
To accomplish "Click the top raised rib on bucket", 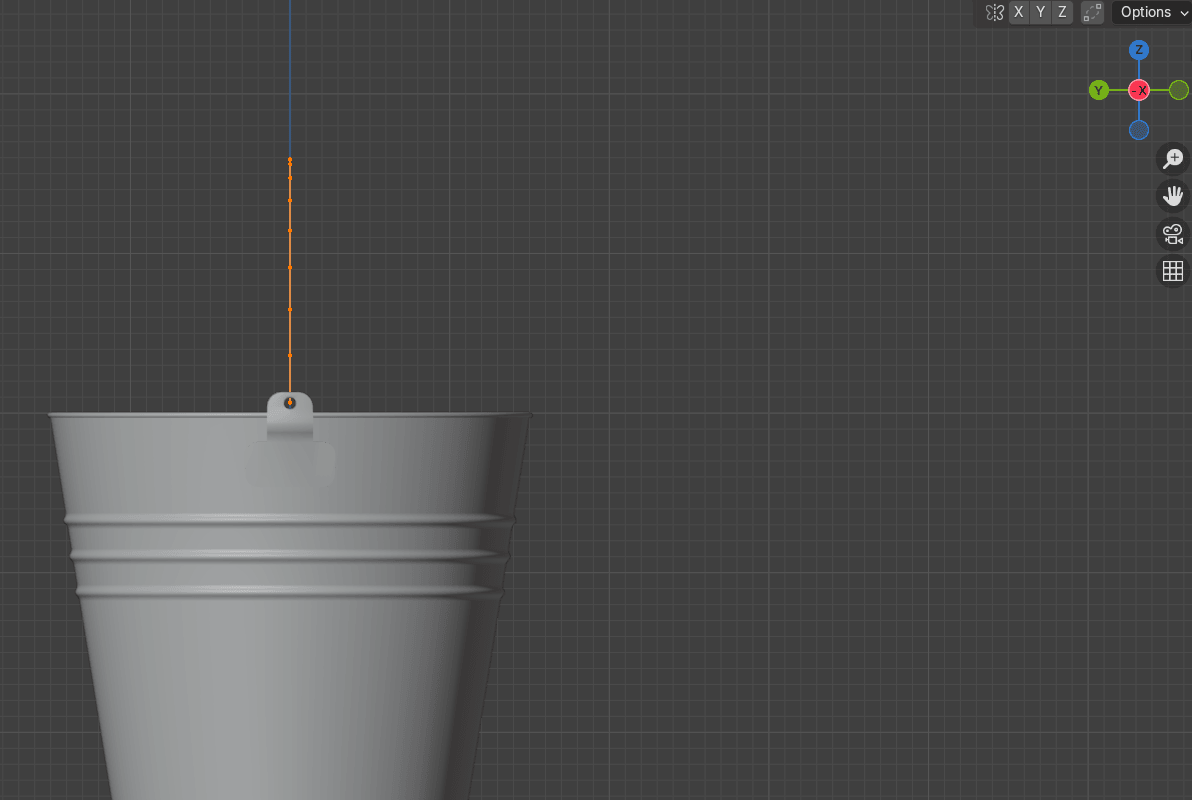I will [290, 519].
